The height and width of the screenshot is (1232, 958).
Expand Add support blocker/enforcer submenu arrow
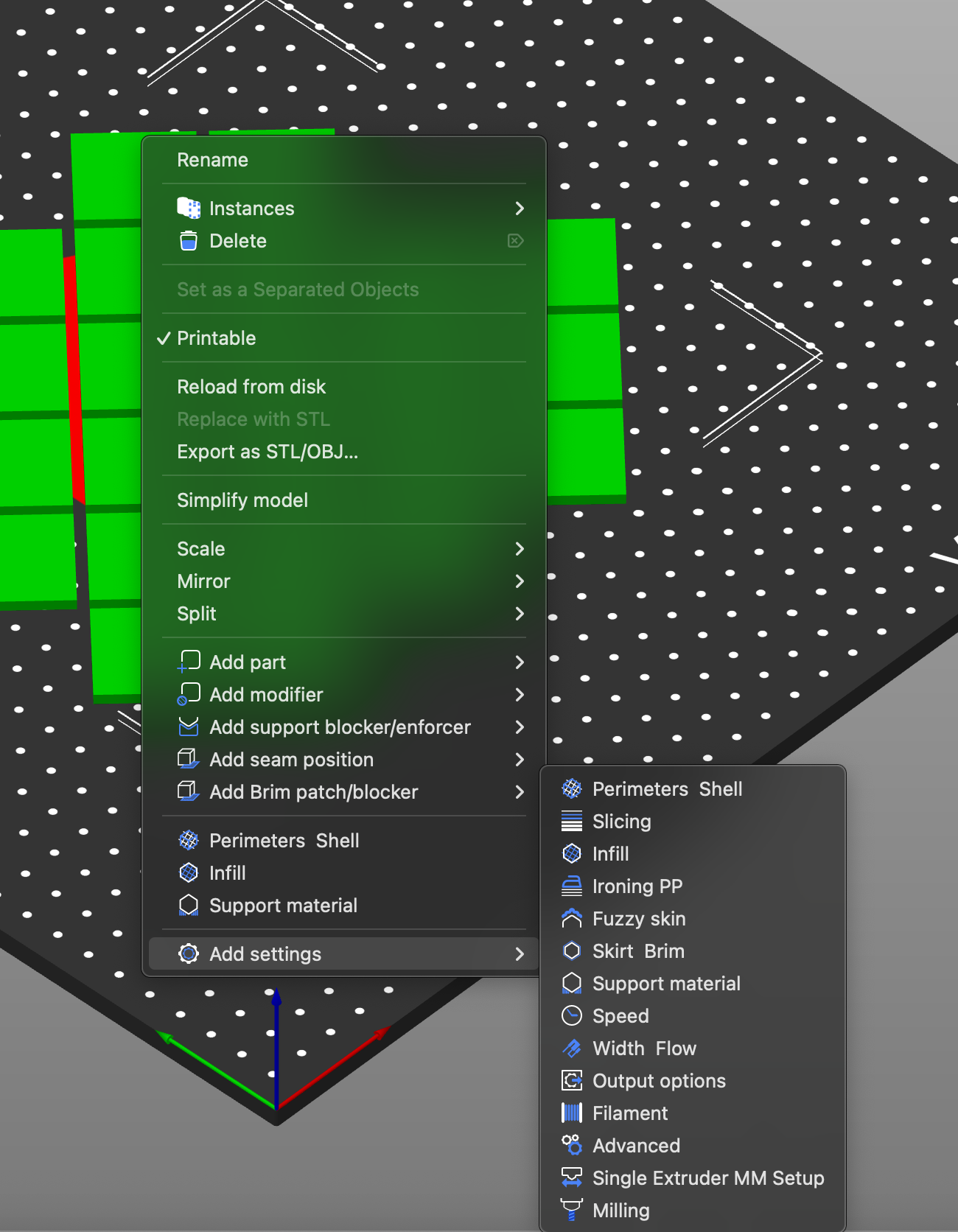pos(520,727)
